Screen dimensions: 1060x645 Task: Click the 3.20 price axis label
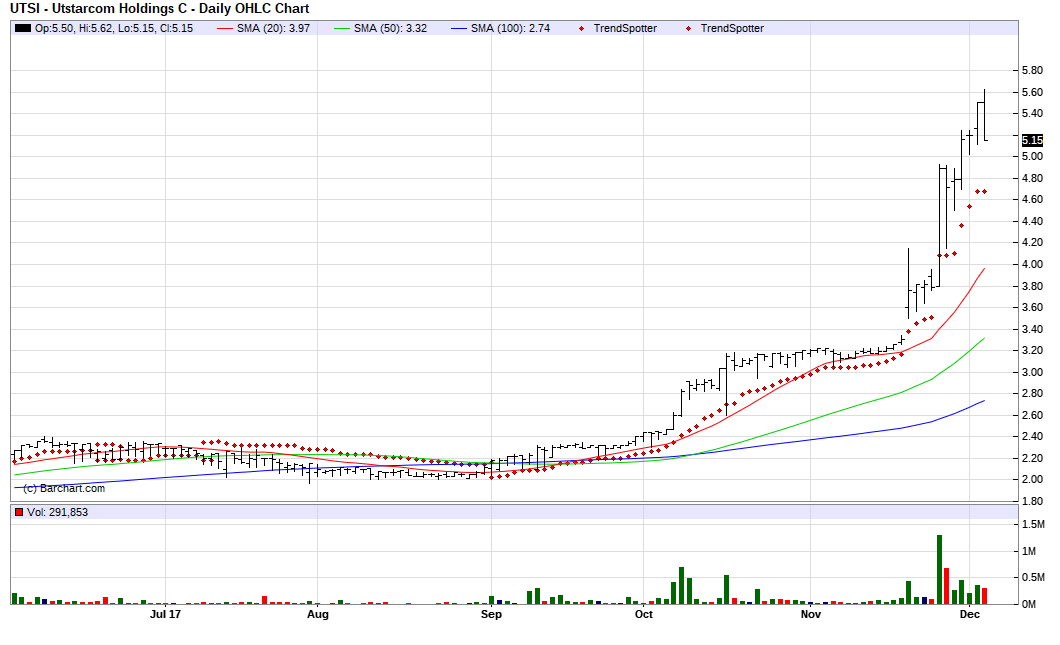click(1032, 350)
